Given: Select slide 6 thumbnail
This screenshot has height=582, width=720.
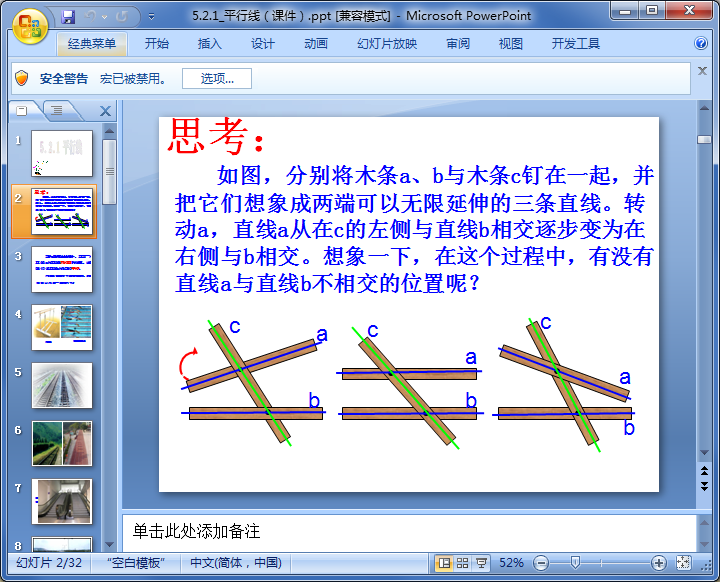Looking at the screenshot, I should (62, 444).
